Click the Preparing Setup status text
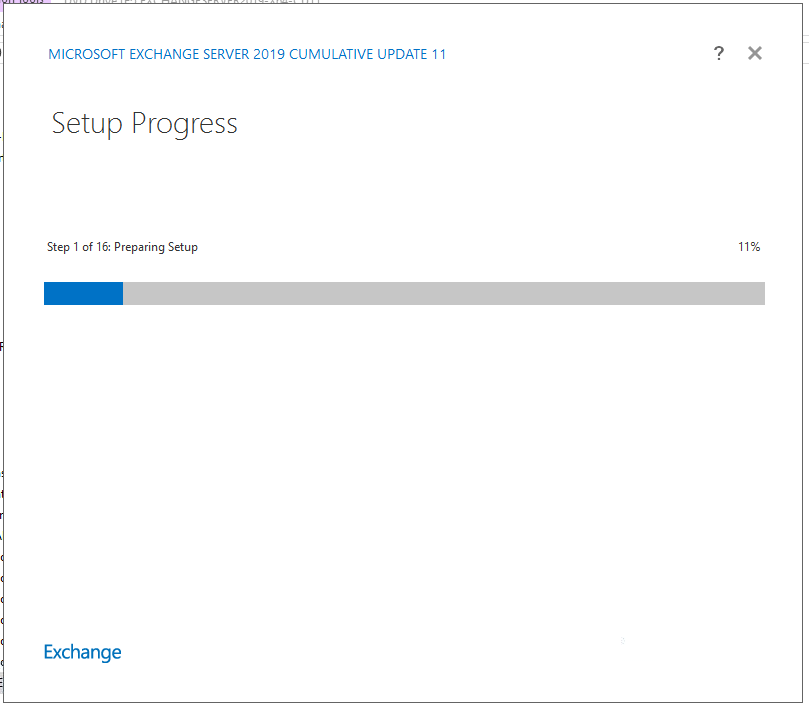Image resolution: width=809 pixels, height=707 pixels. click(156, 248)
